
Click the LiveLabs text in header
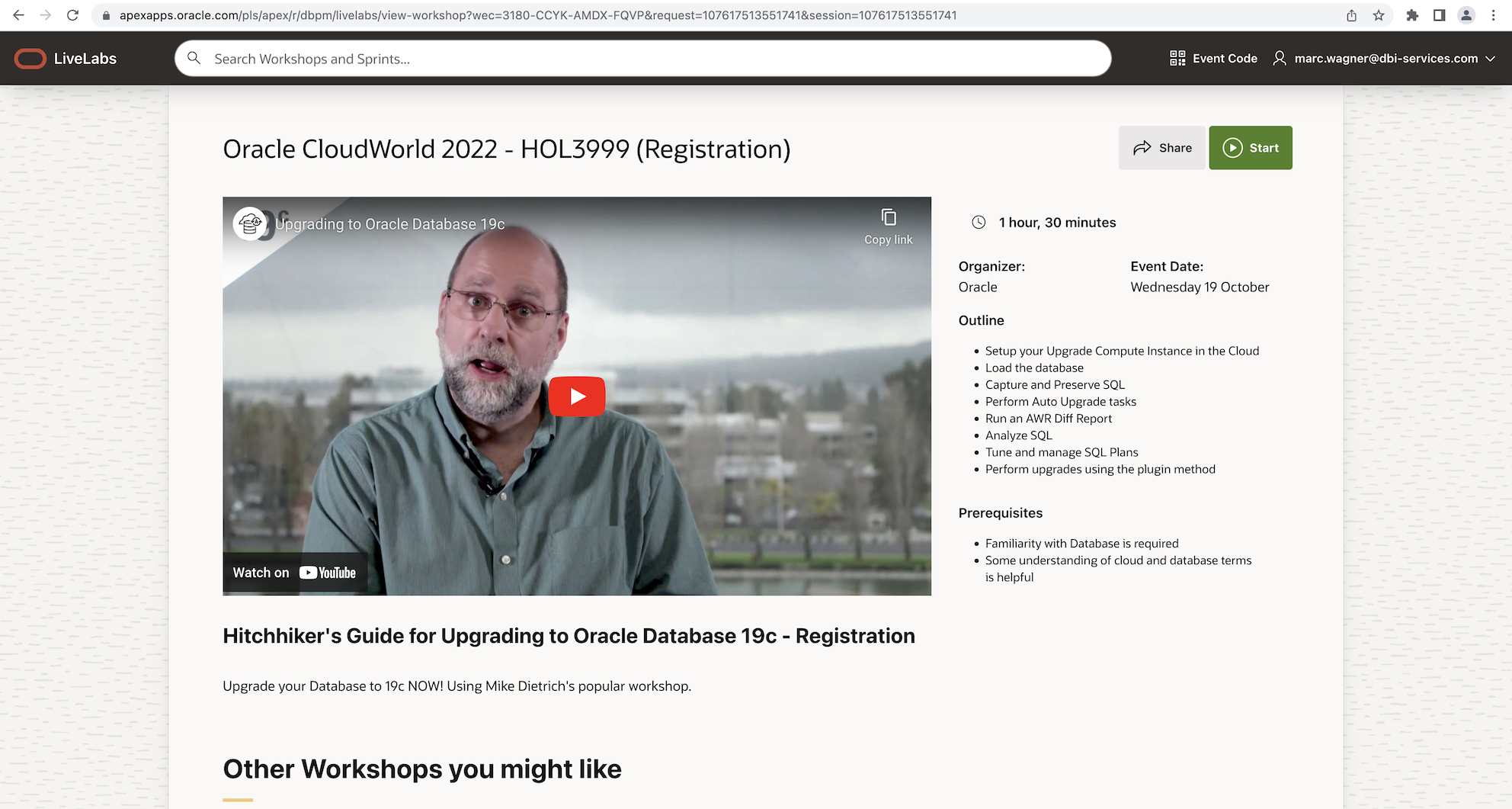tap(85, 59)
